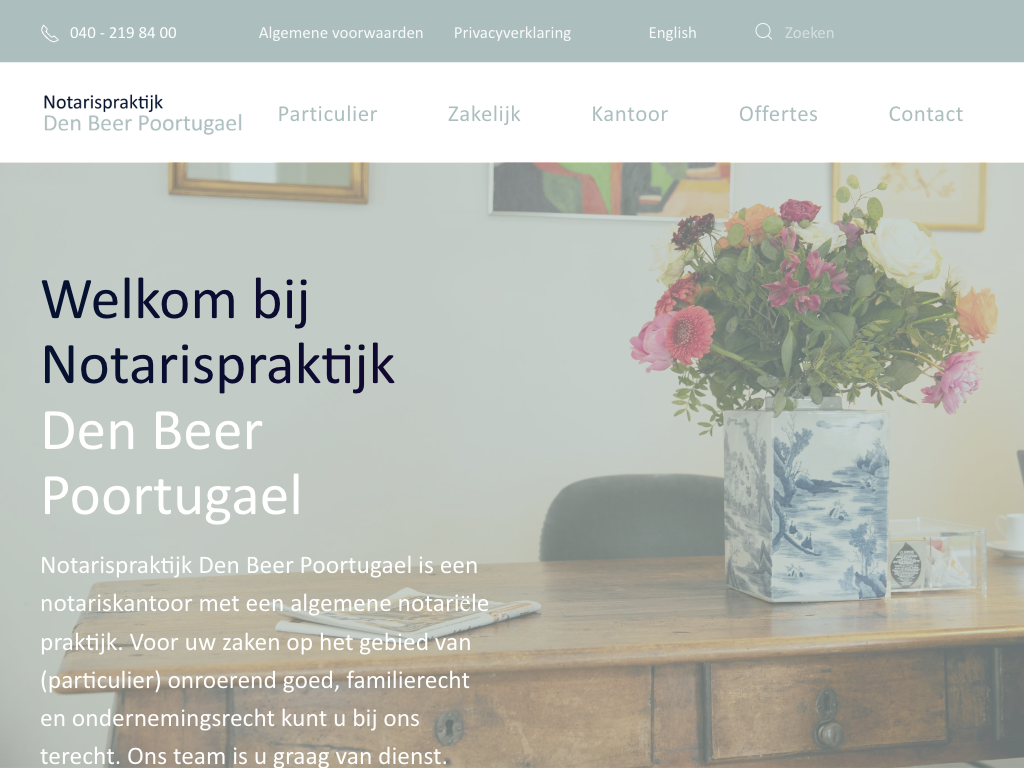Open the Kantoor menu

tap(630, 114)
